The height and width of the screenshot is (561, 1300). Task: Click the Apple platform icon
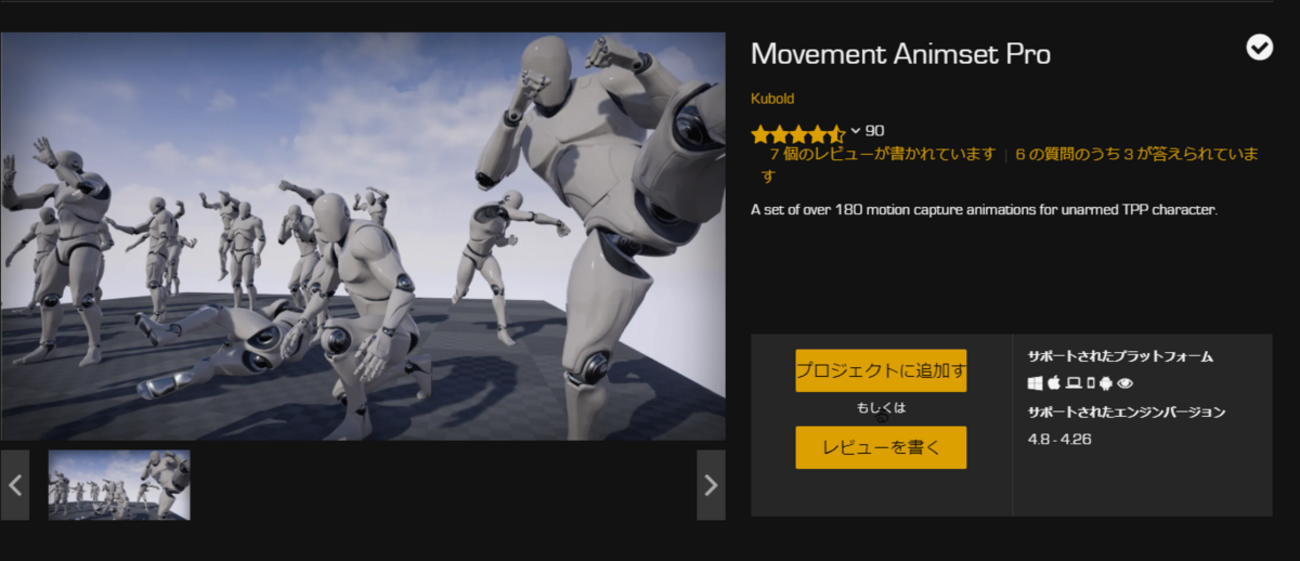1054,383
